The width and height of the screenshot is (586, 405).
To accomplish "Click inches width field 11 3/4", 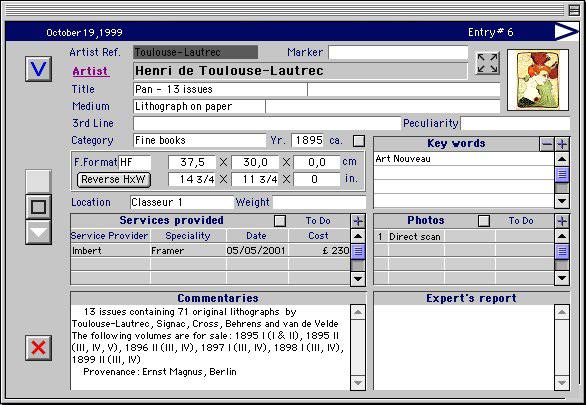I will 255,179.
